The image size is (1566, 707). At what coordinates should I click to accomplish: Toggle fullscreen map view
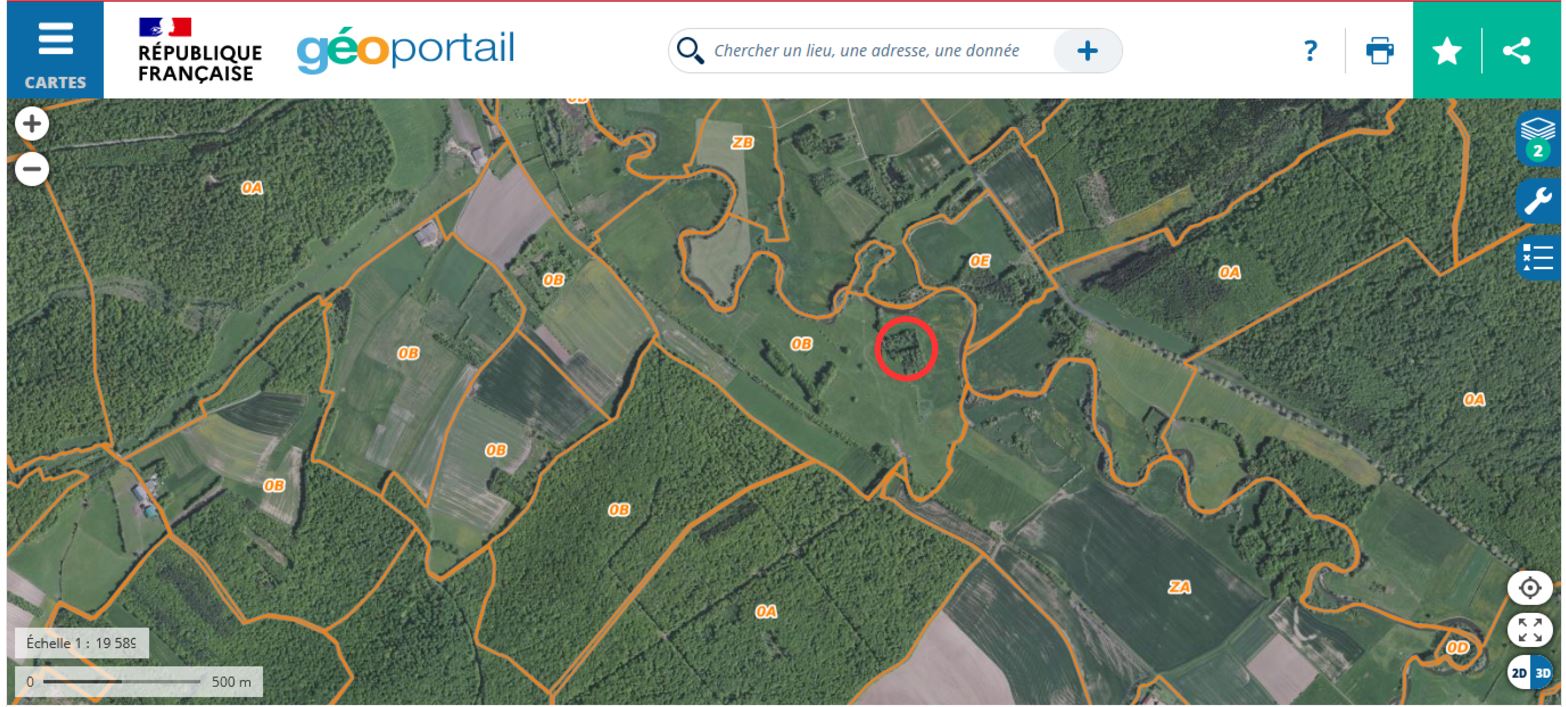tap(1530, 630)
